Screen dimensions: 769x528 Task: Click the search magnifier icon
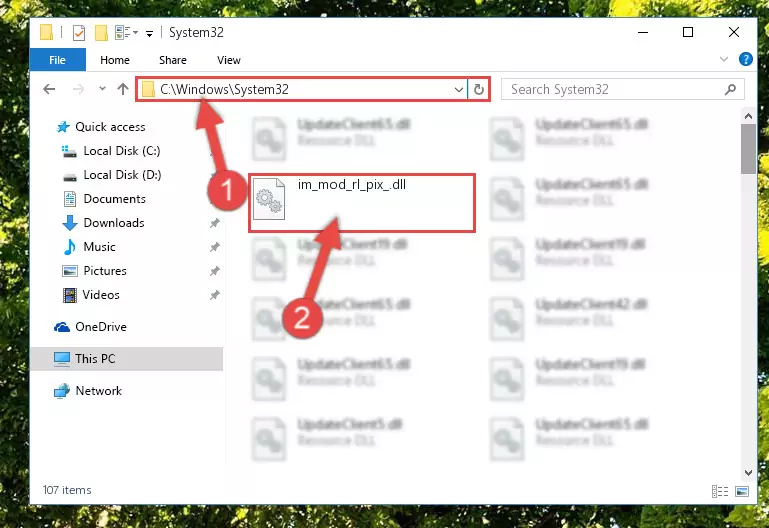(x=730, y=89)
